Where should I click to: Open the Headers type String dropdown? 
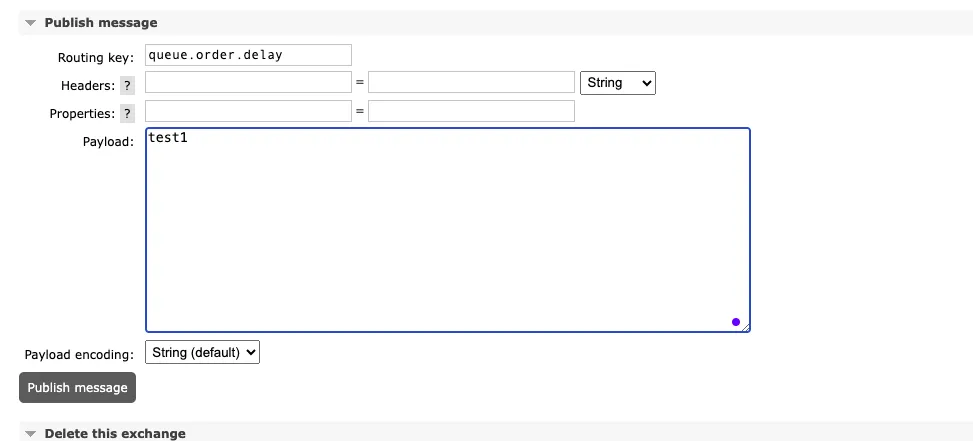point(617,83)
